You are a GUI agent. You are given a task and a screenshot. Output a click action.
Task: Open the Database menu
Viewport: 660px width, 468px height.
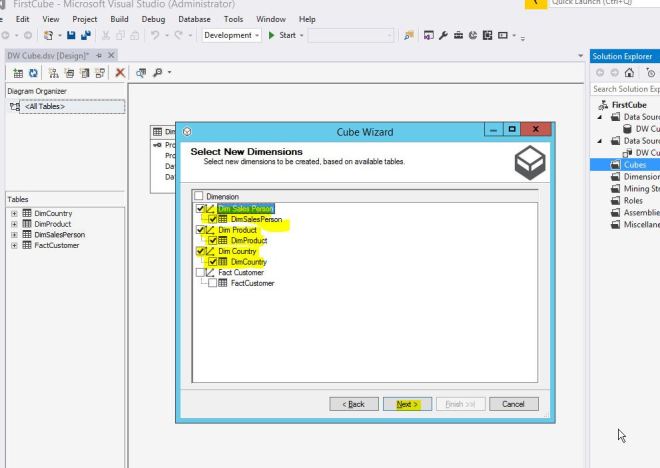[x=194, y=19]
